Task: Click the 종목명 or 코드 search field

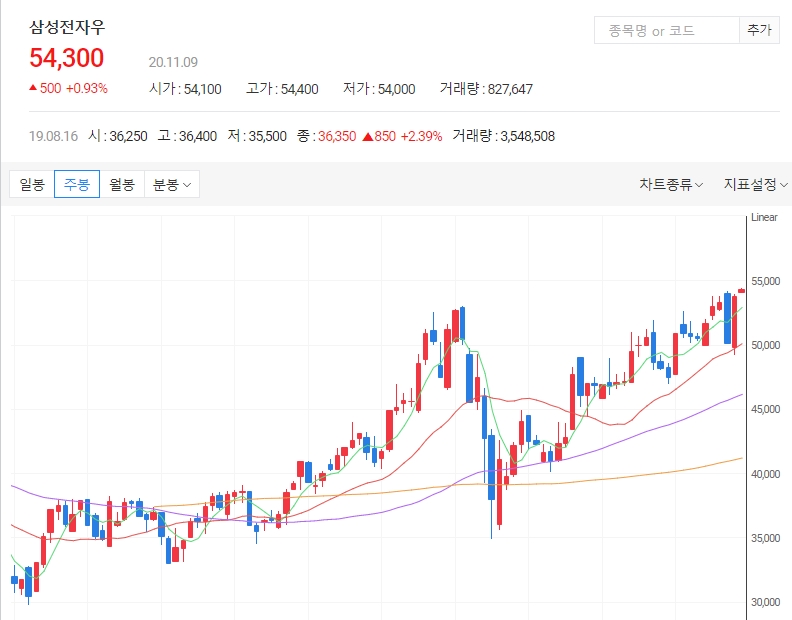Action: [x=667, y=30]
